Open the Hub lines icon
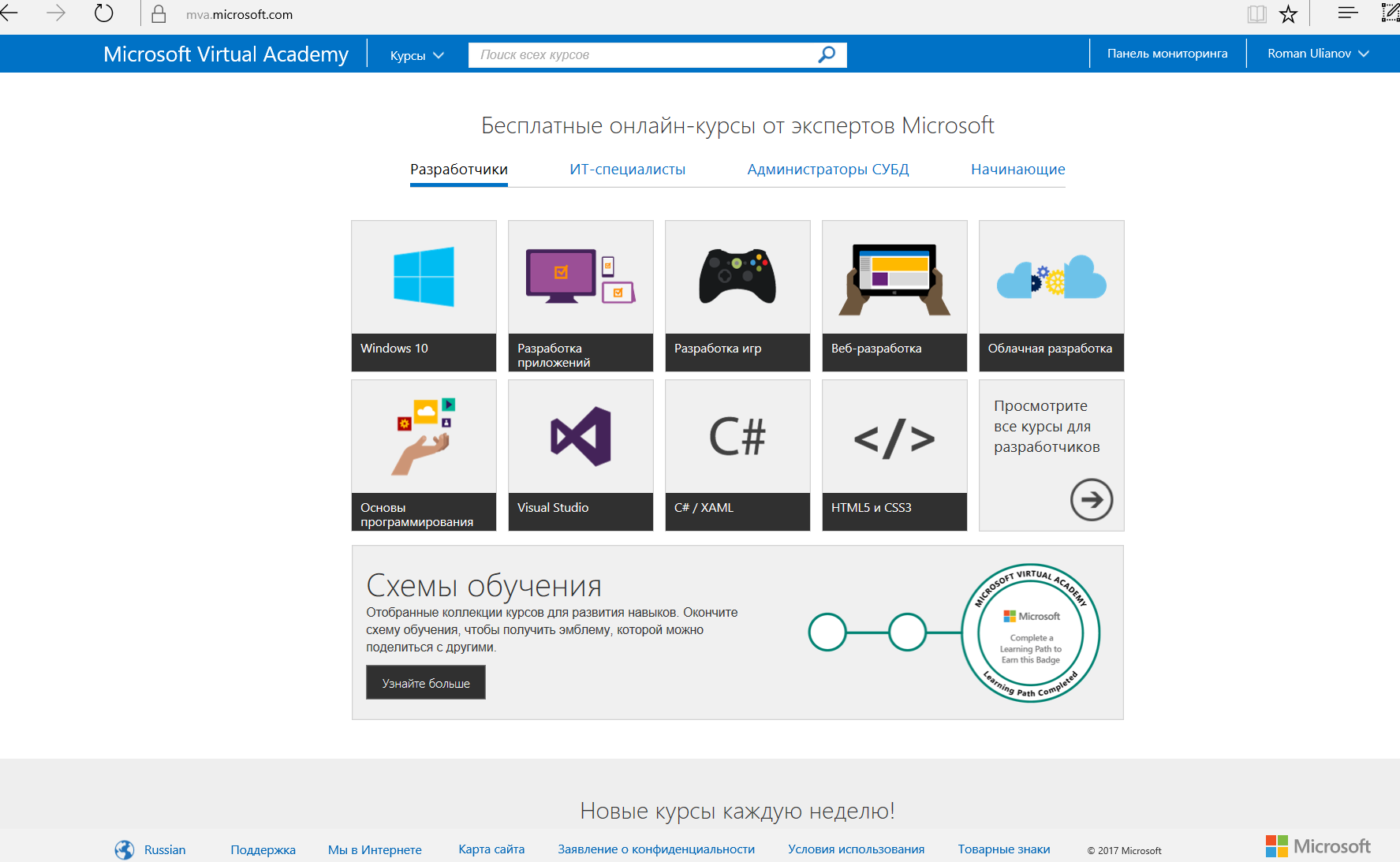The image size is (1400, 862). tap(1348, 13)
